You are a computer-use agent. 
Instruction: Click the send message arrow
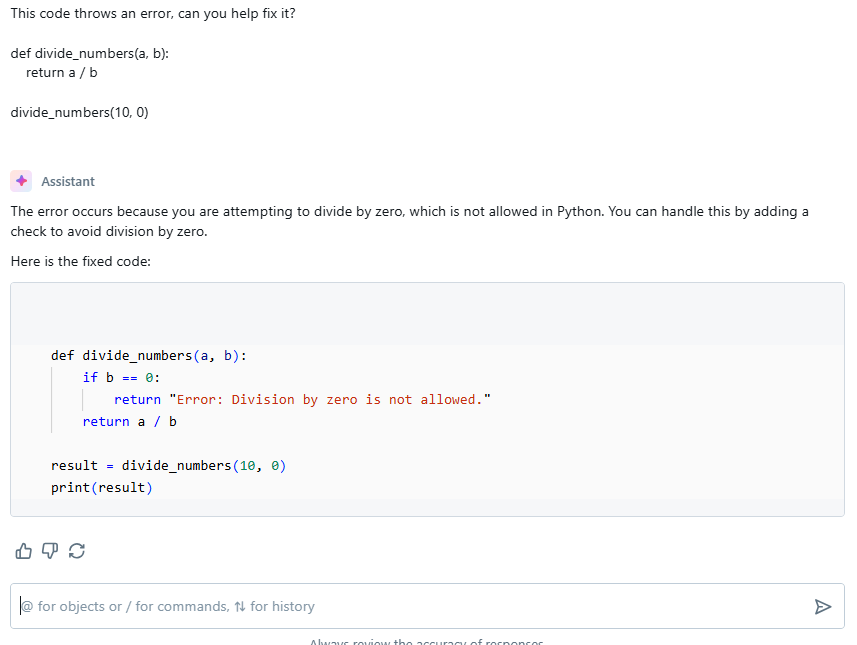824,606
